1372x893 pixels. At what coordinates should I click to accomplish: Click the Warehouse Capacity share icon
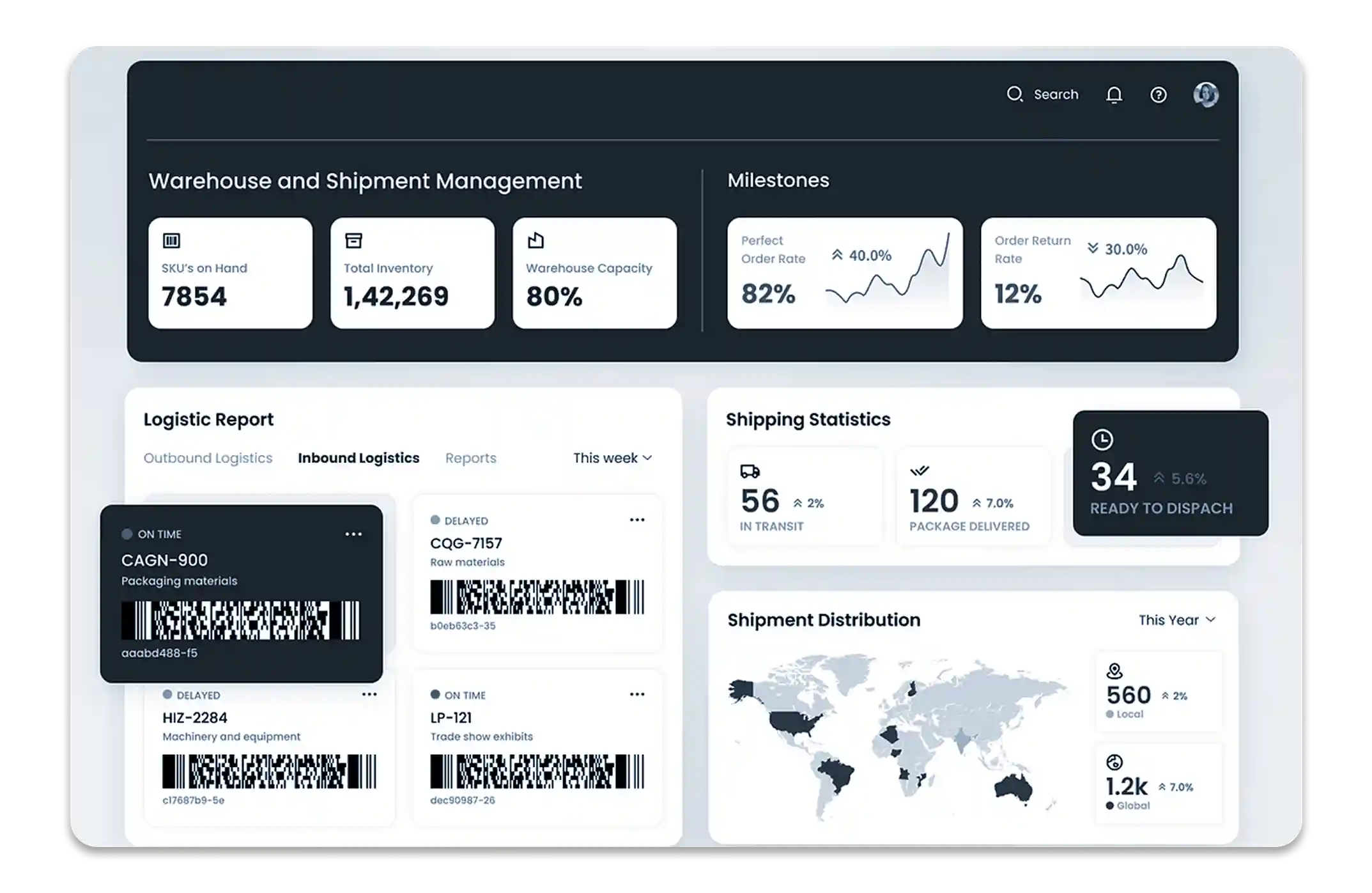(x=536, y=241)
